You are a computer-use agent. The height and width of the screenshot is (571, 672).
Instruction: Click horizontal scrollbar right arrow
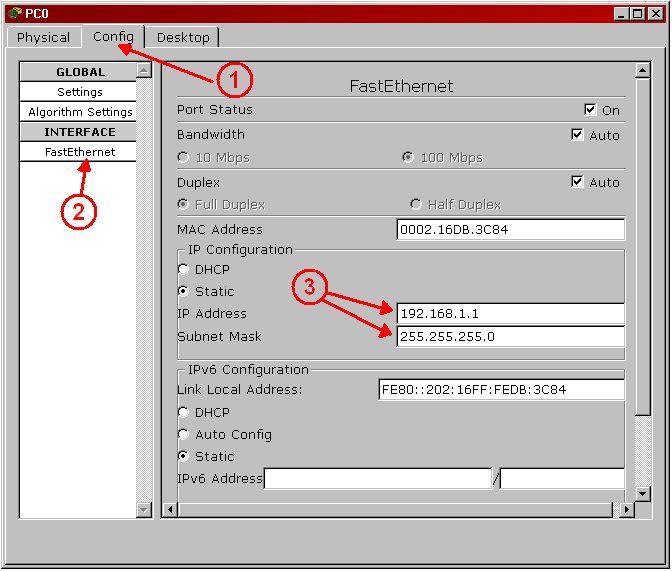[627, 510]
